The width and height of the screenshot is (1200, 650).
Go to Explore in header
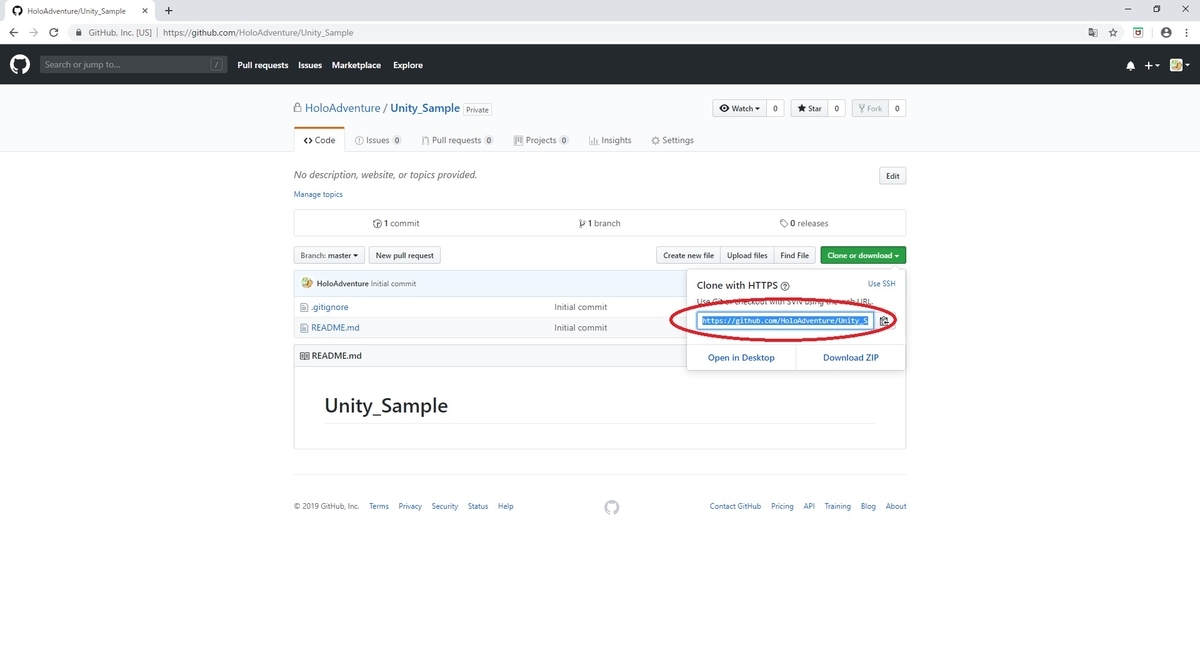408,65
